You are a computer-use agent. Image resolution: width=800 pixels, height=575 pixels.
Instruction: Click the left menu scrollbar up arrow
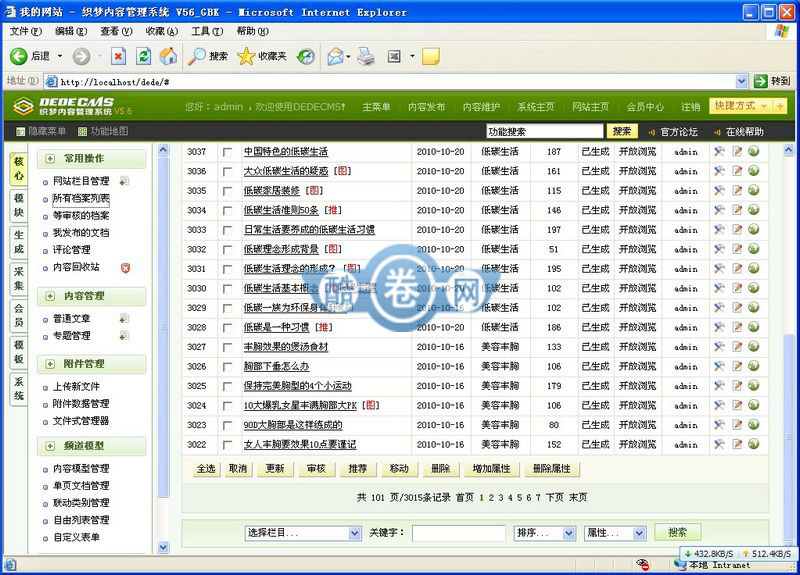[x=163, y=150]
